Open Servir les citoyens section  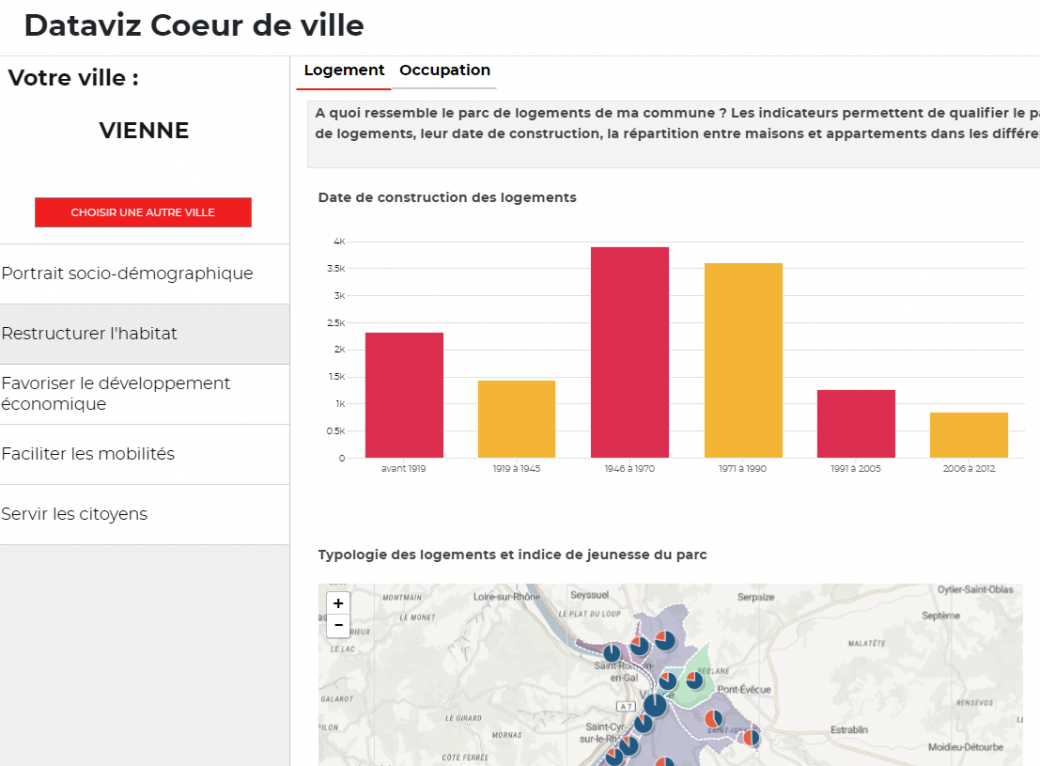click(x=145, y=515)
